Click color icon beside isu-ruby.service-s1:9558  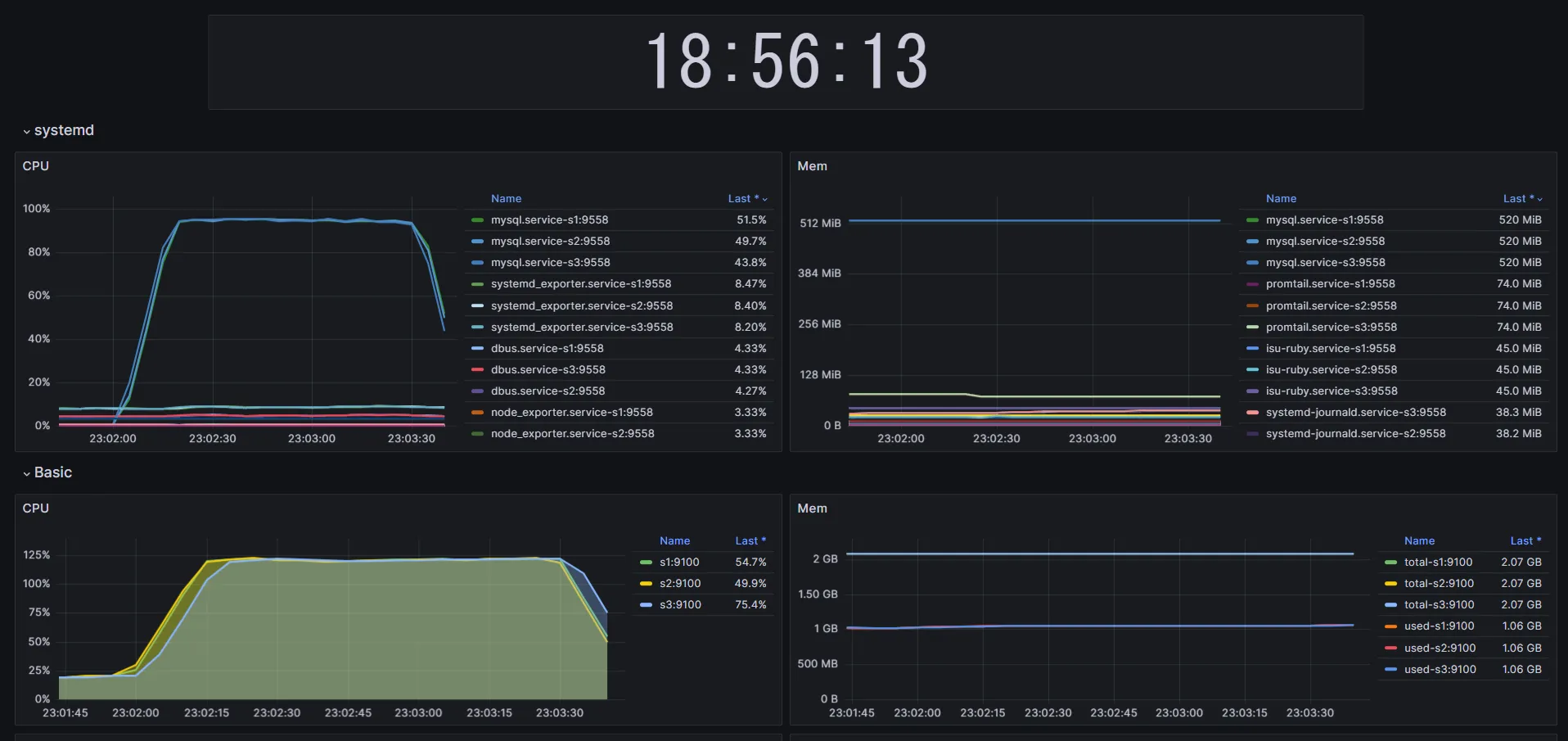tap(1252, 349)
